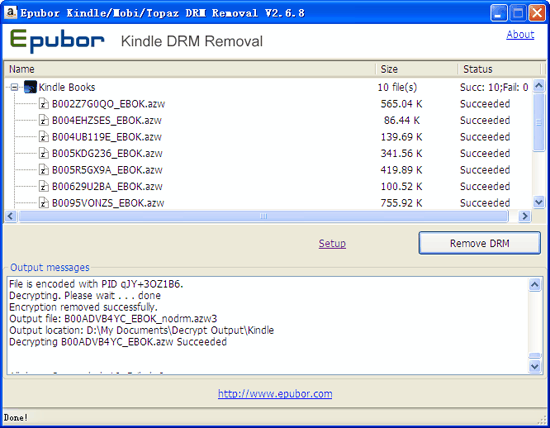Click the Epubor logo
Image resolution: width=550 pixels, height=428 pixels.
point(57,41)
